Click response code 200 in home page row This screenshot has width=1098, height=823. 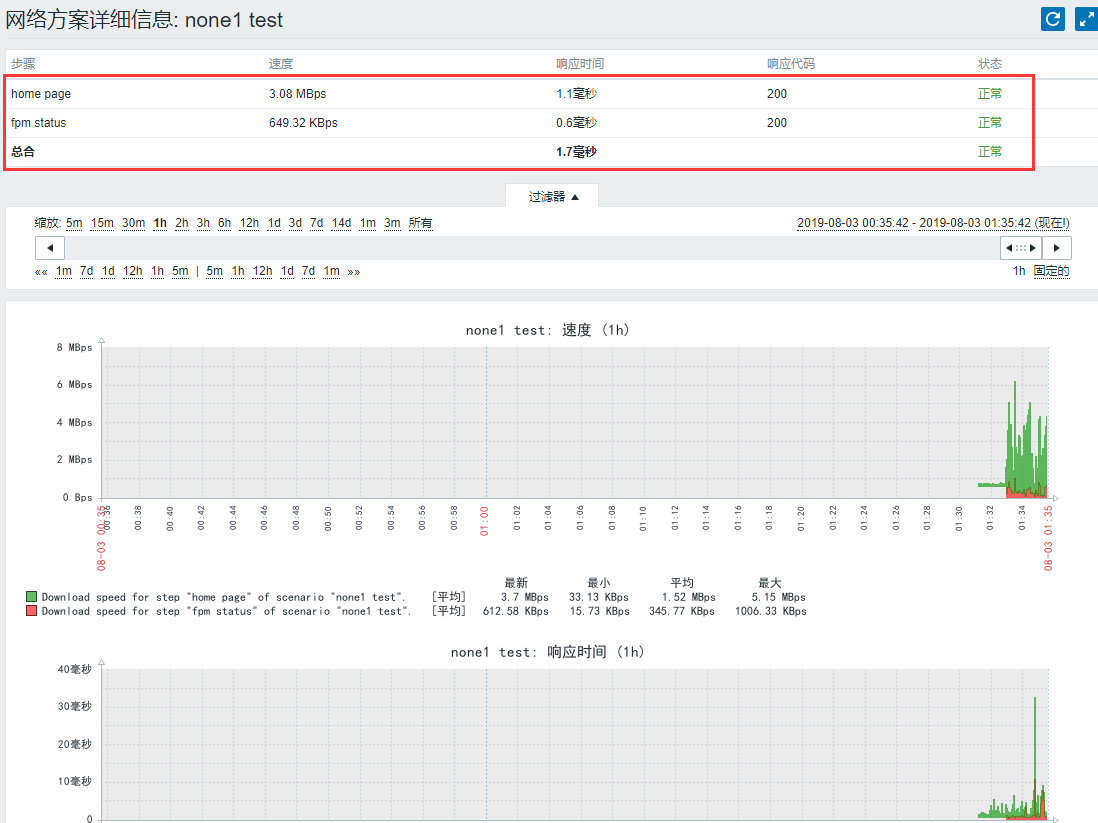click(777, 94)
